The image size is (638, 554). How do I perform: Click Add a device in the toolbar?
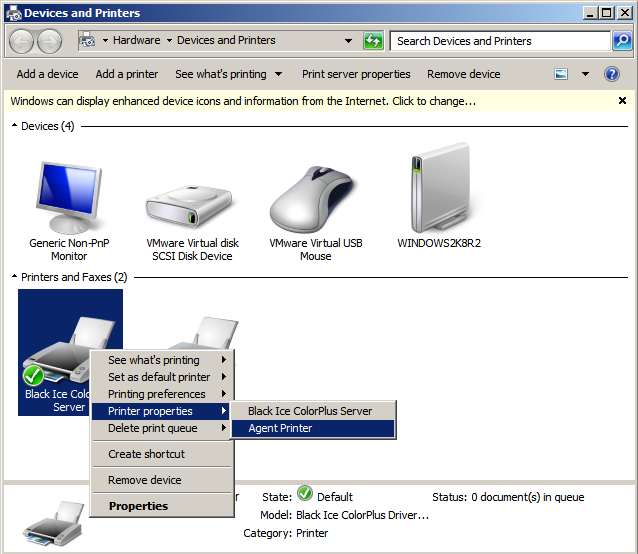click(x=47, y=74)
